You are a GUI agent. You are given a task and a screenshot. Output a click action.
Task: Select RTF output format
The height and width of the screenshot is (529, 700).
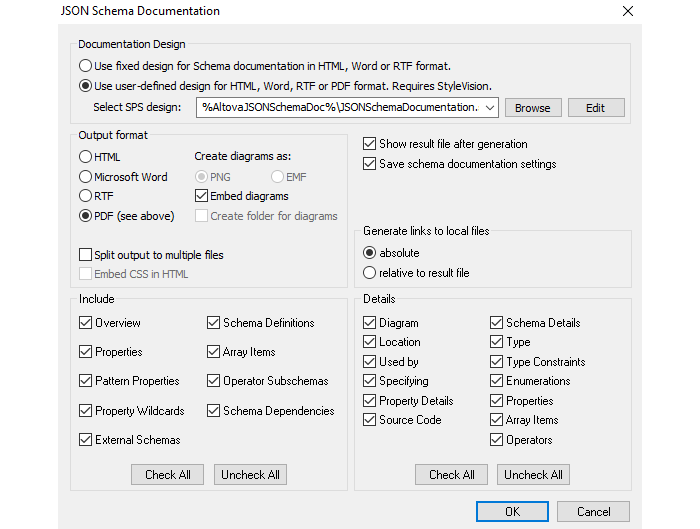click(x=87, y=196)
